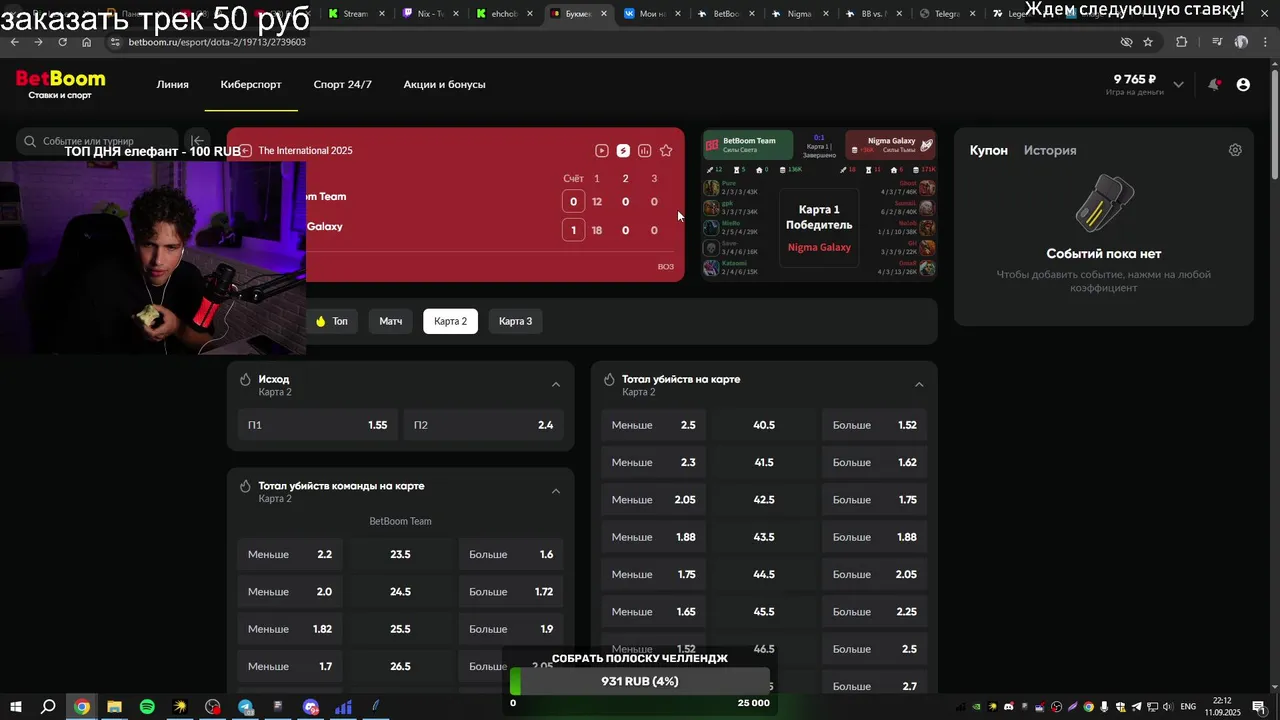Open File Explorer from the taskbar
1280x720 pixels.
[114, 707]
